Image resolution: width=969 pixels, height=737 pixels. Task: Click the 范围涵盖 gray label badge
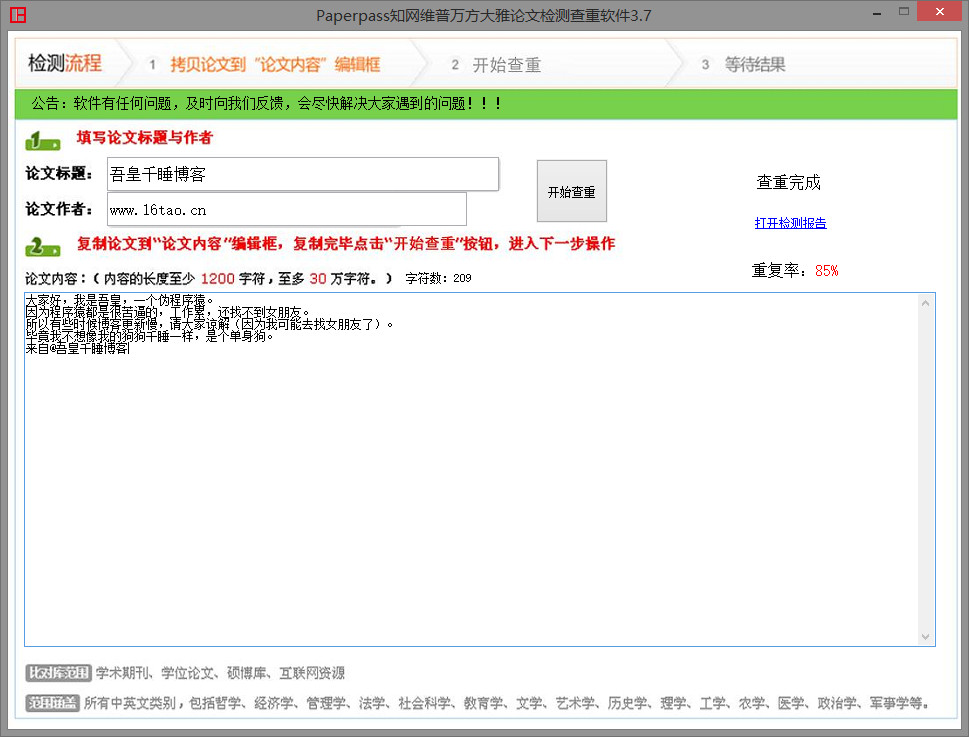pos(52,703)
